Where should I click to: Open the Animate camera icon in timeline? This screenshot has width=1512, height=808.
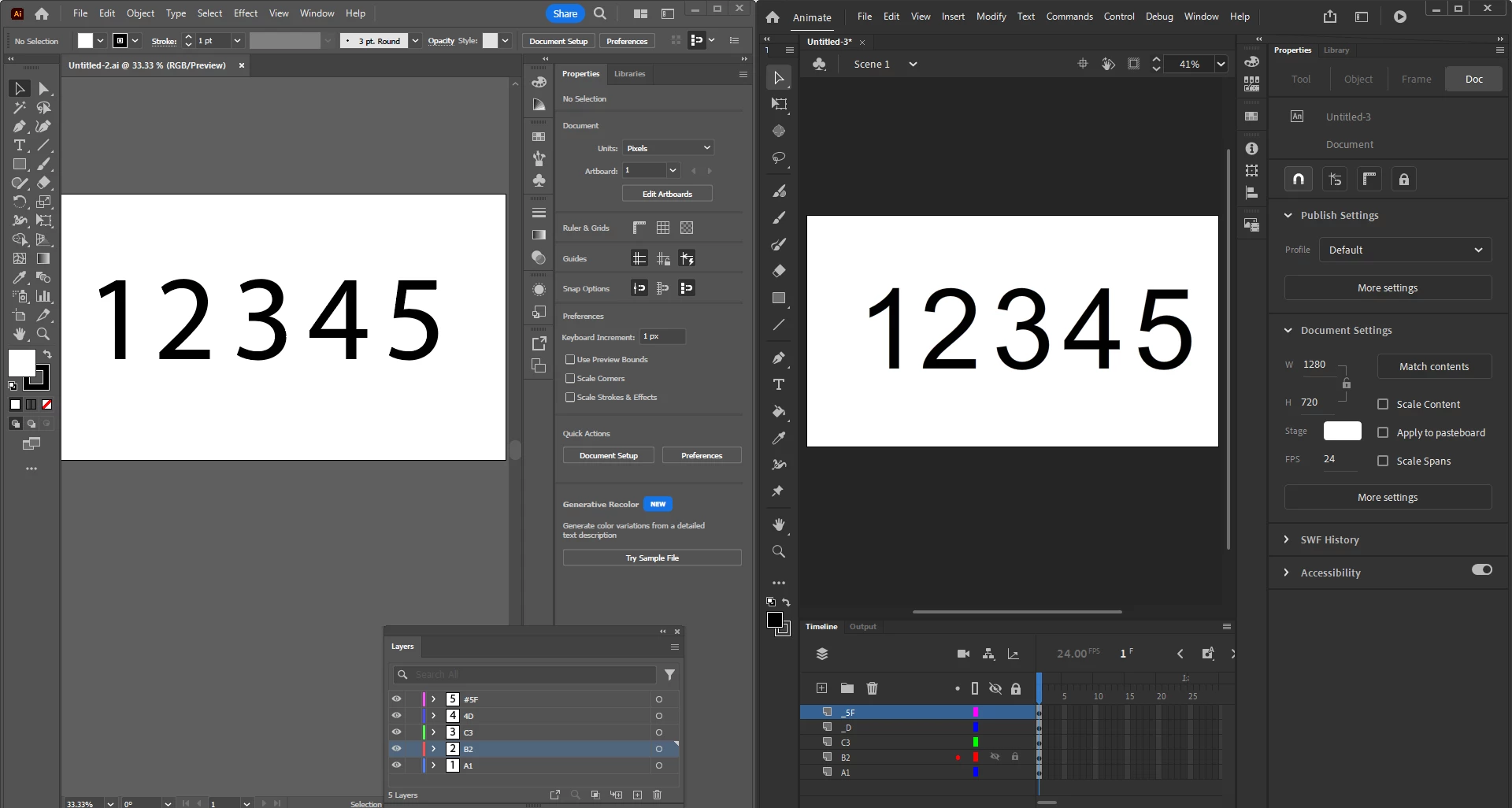point(963,654)
